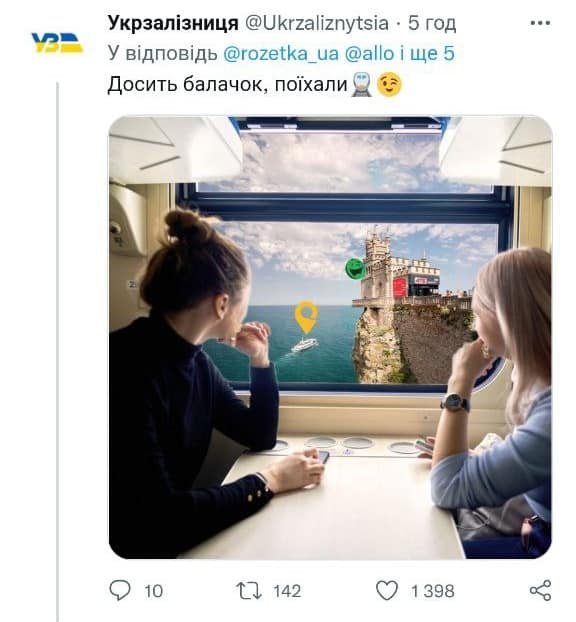Click the reply count 10

154,591
